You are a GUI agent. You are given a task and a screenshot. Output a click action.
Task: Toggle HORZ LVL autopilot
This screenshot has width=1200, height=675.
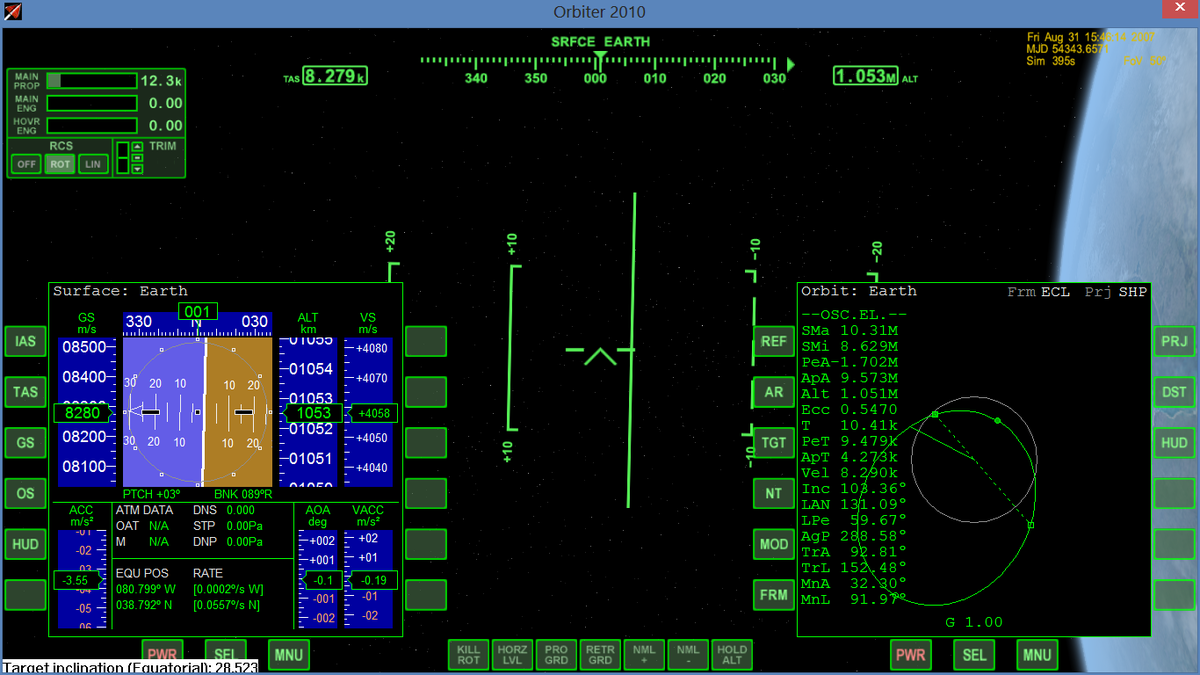(512, 655)
